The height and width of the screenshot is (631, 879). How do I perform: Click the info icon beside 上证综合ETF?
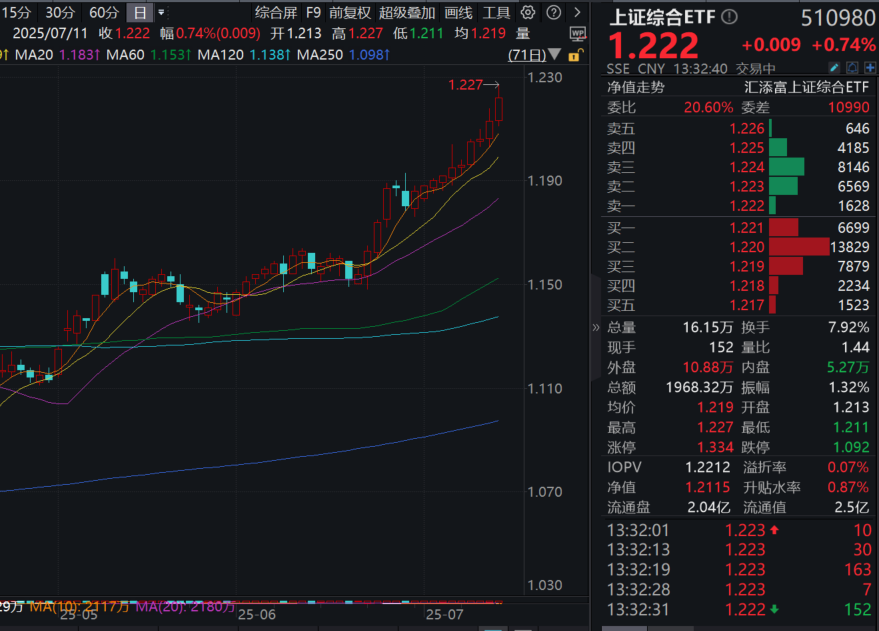coord(727,15)
